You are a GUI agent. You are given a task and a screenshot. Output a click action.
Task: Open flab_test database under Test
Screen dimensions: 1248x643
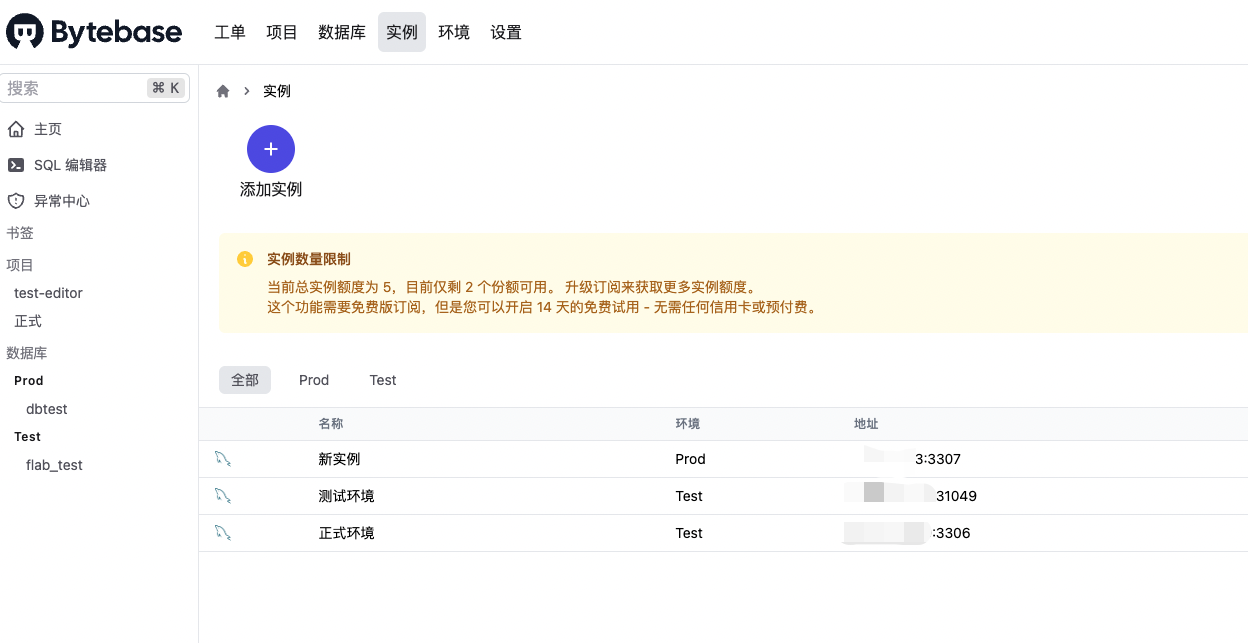coord(54,465)
